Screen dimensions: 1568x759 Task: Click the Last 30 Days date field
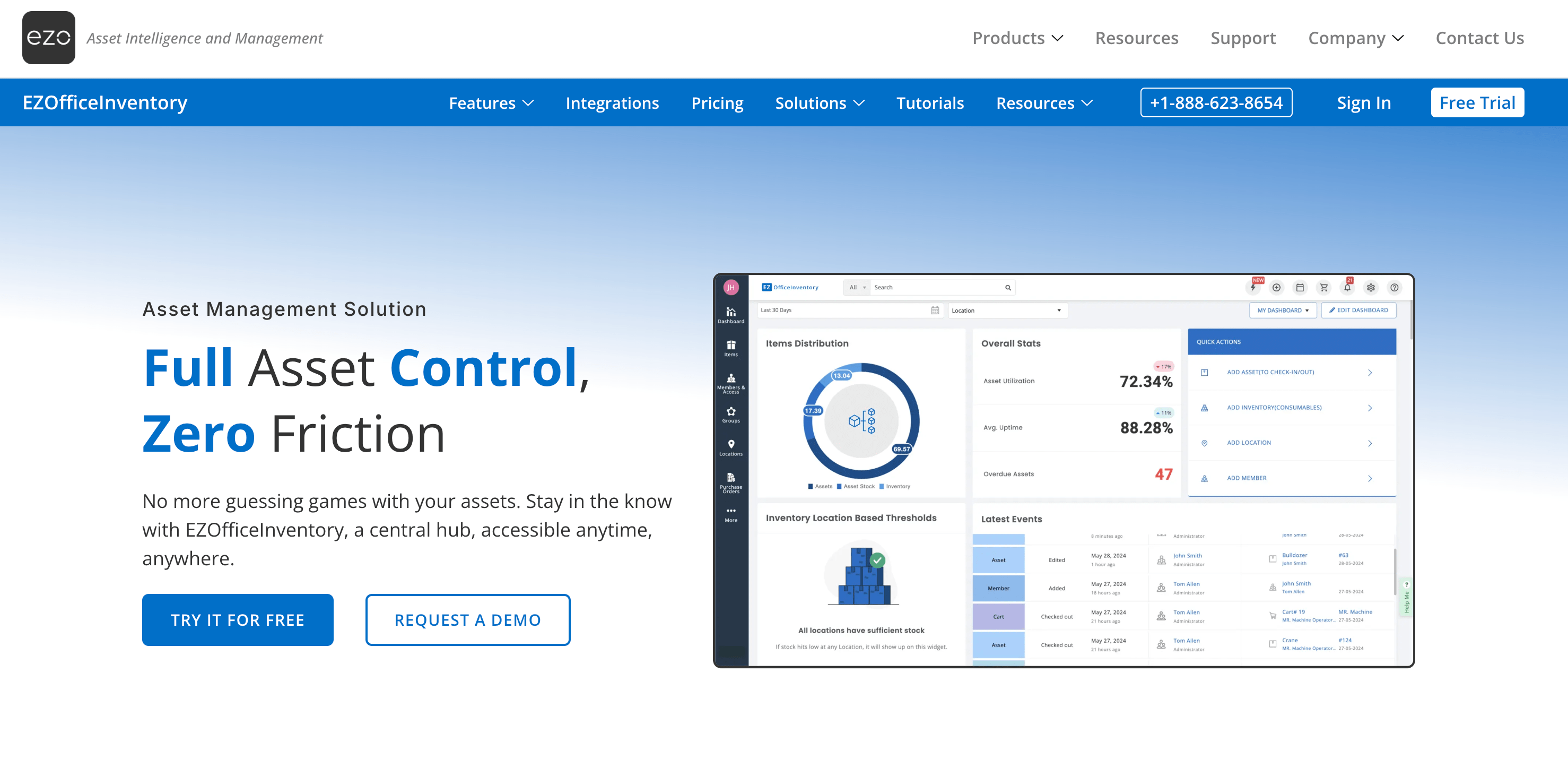pos(850,310)
